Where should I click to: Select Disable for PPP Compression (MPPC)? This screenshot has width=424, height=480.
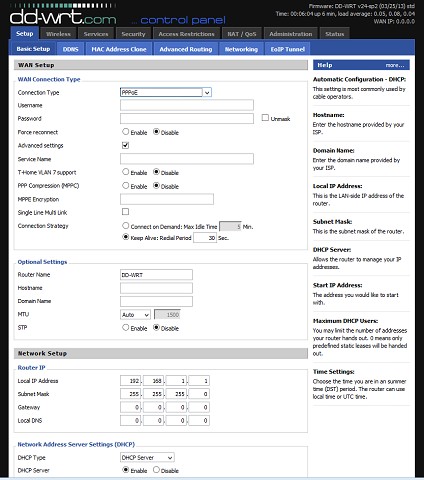coord(156,185)
